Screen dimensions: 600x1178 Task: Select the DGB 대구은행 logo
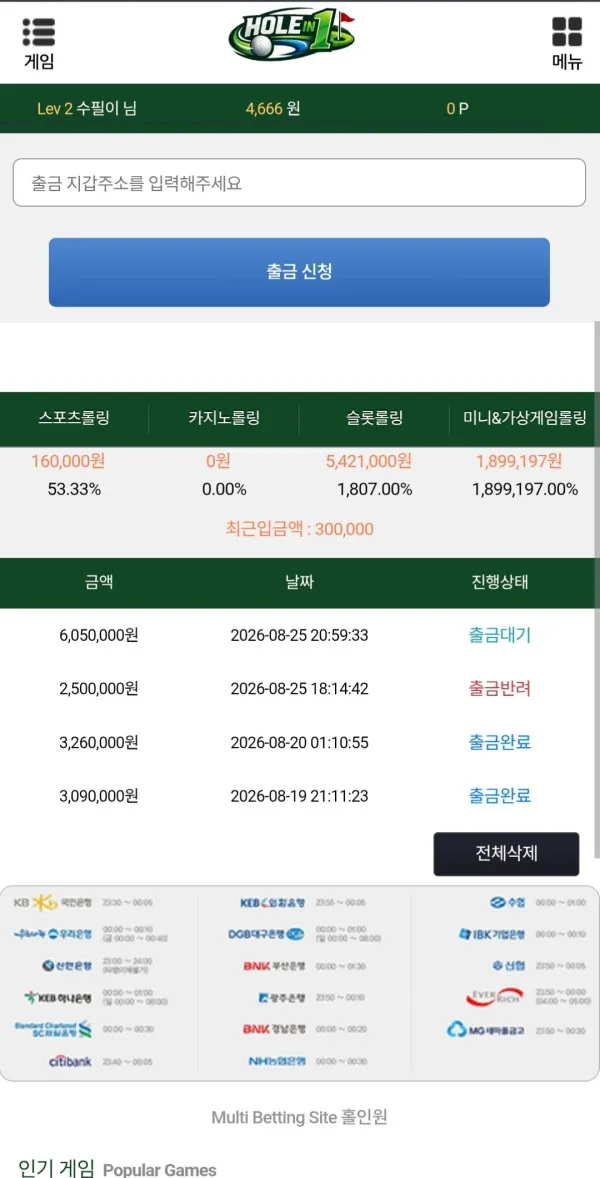coord(267,934)
